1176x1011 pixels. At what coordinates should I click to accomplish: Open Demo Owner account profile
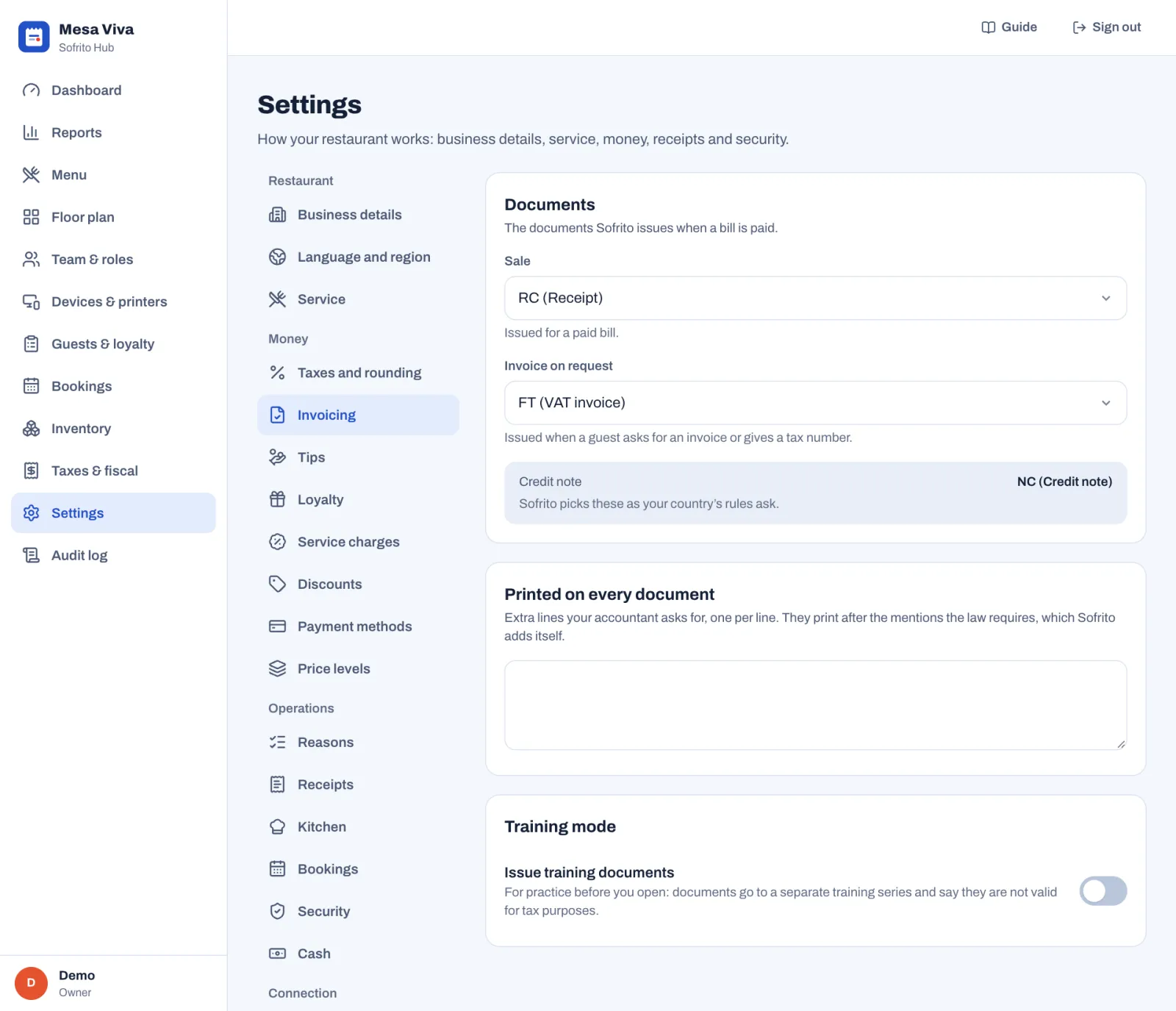tap(113, 984)
